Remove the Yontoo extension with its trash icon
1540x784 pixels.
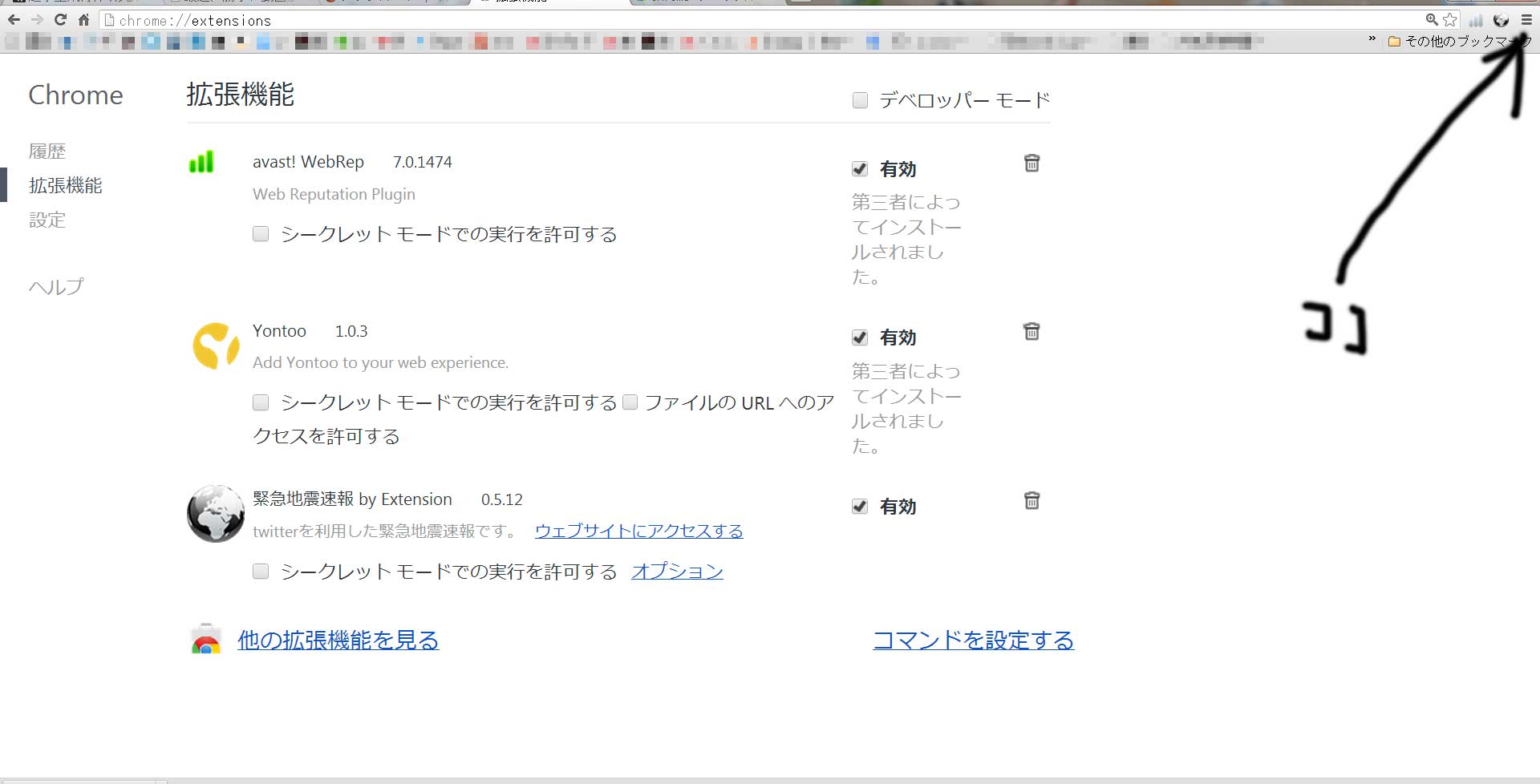1031,331
